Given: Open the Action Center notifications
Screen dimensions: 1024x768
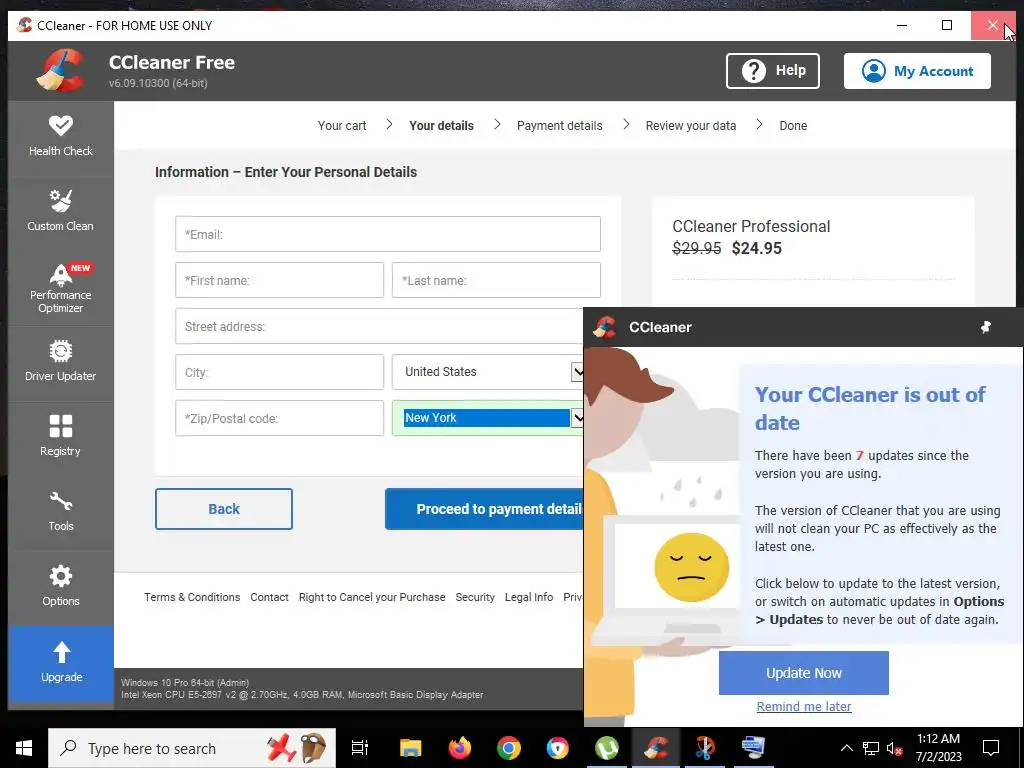Looking at the screenshot, I should [x=991, y=748].
